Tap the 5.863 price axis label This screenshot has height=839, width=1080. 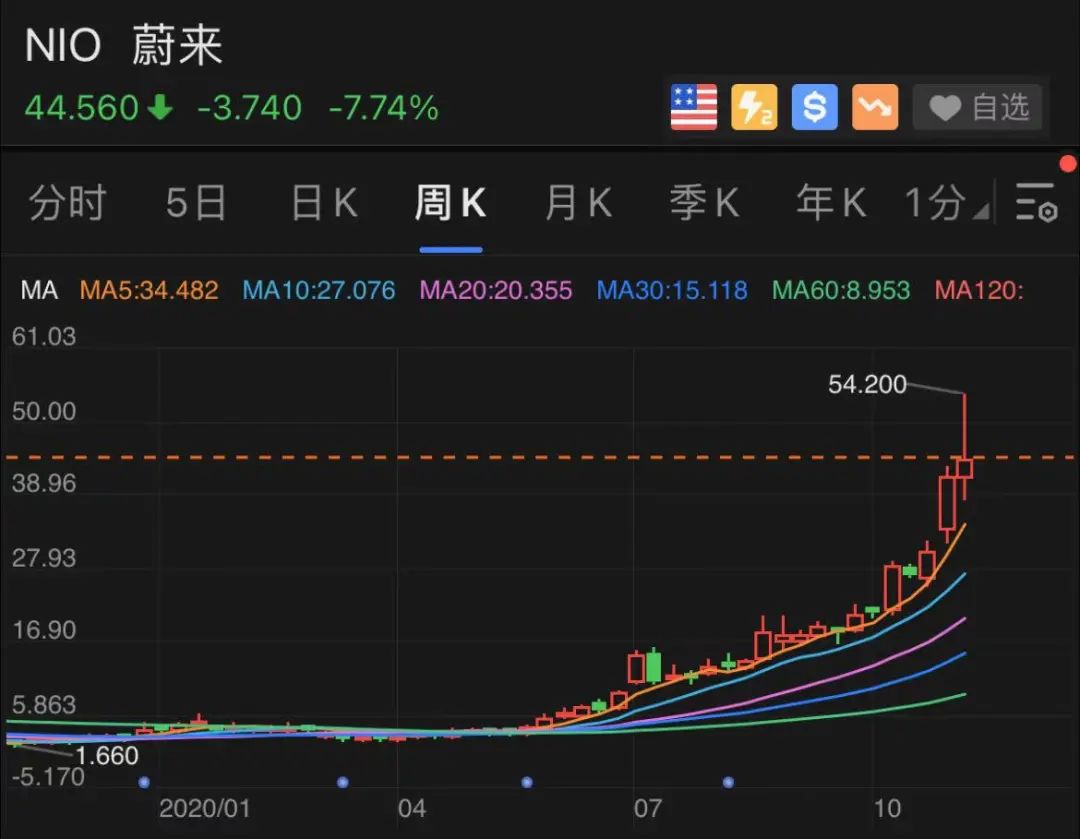[43, 705]
